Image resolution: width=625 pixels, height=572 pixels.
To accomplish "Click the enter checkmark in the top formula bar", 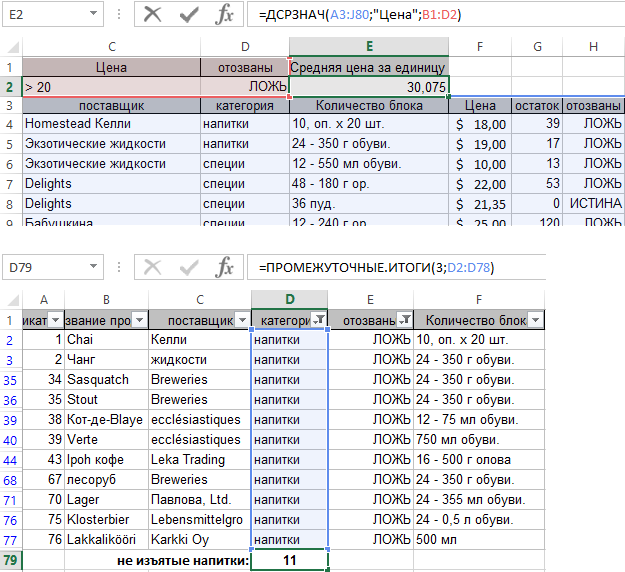I will tap(190, 15).
